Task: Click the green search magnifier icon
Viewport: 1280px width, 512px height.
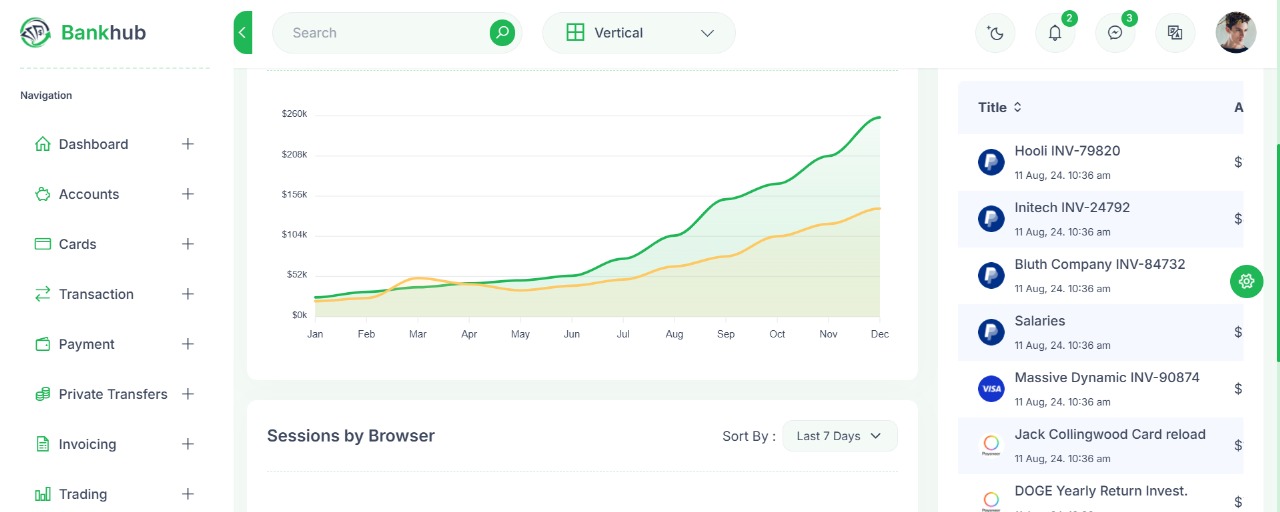Action: pyautogui.click(x=502, y=33)
